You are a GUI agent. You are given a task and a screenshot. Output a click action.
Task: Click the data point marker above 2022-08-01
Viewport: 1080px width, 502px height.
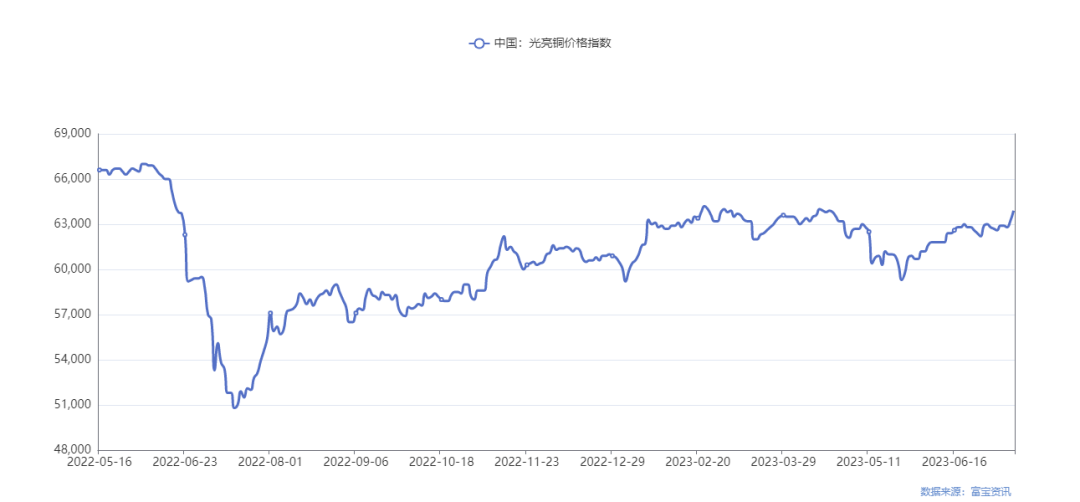(270, 313)
